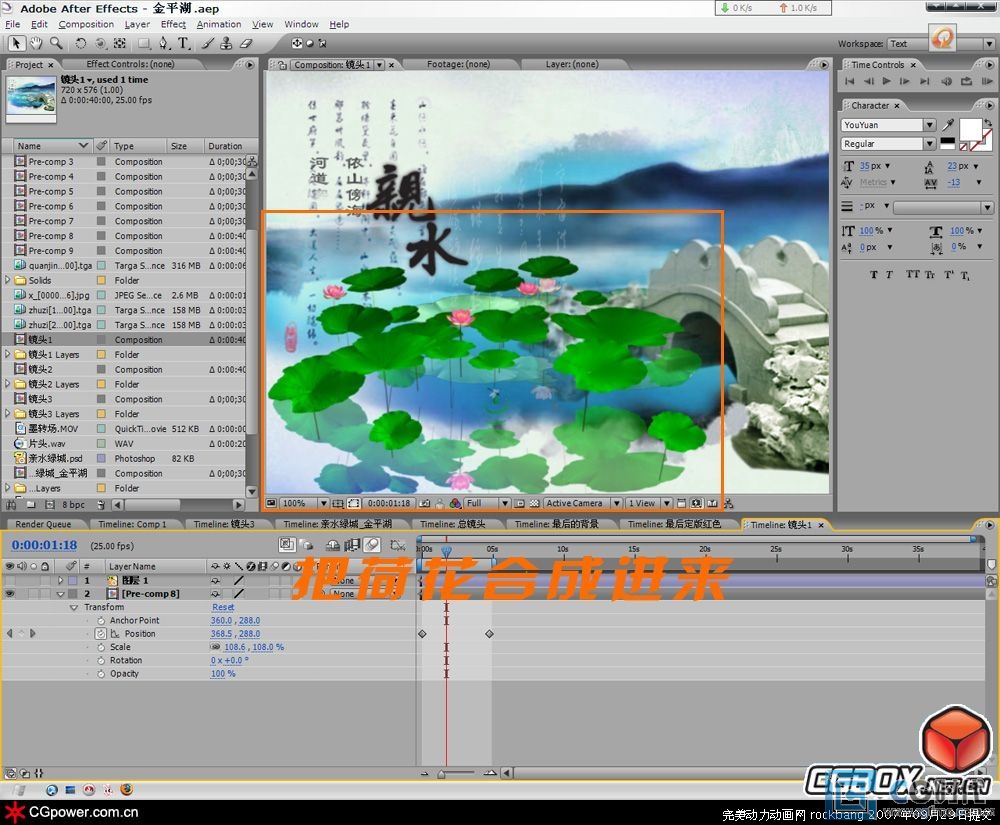Click the Position value 368.5
Screen dimensions: 1000x825
pyautogui.click(x=221, y=634)
